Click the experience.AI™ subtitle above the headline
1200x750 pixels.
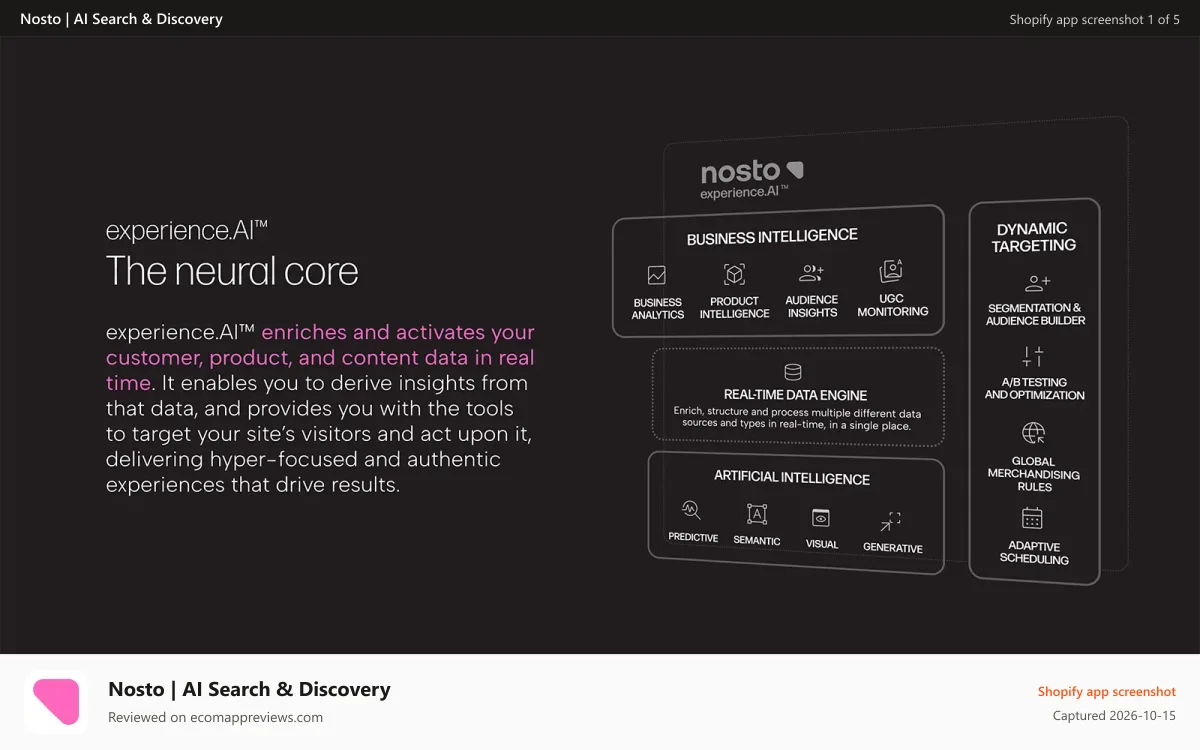click(186, 231)
